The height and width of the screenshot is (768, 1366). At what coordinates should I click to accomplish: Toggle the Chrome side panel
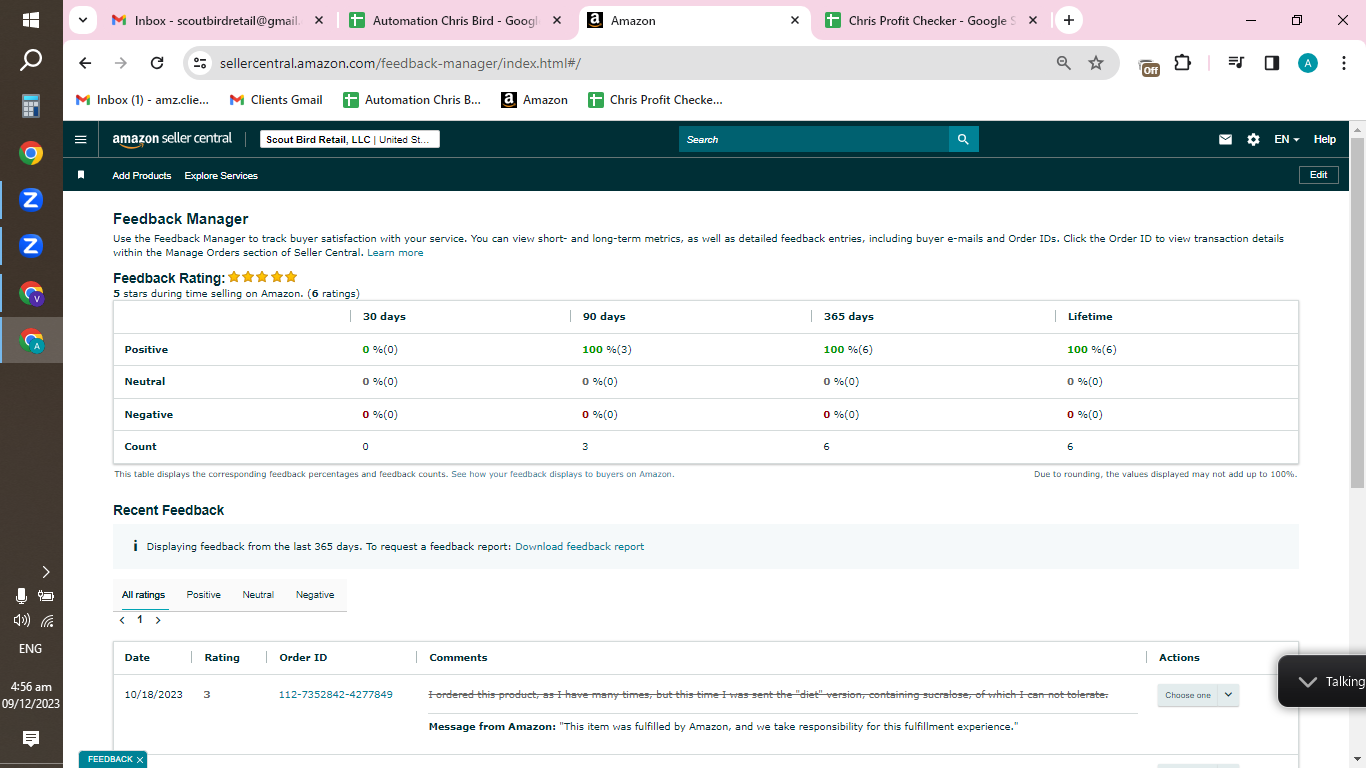click(x=1272, y=63)
